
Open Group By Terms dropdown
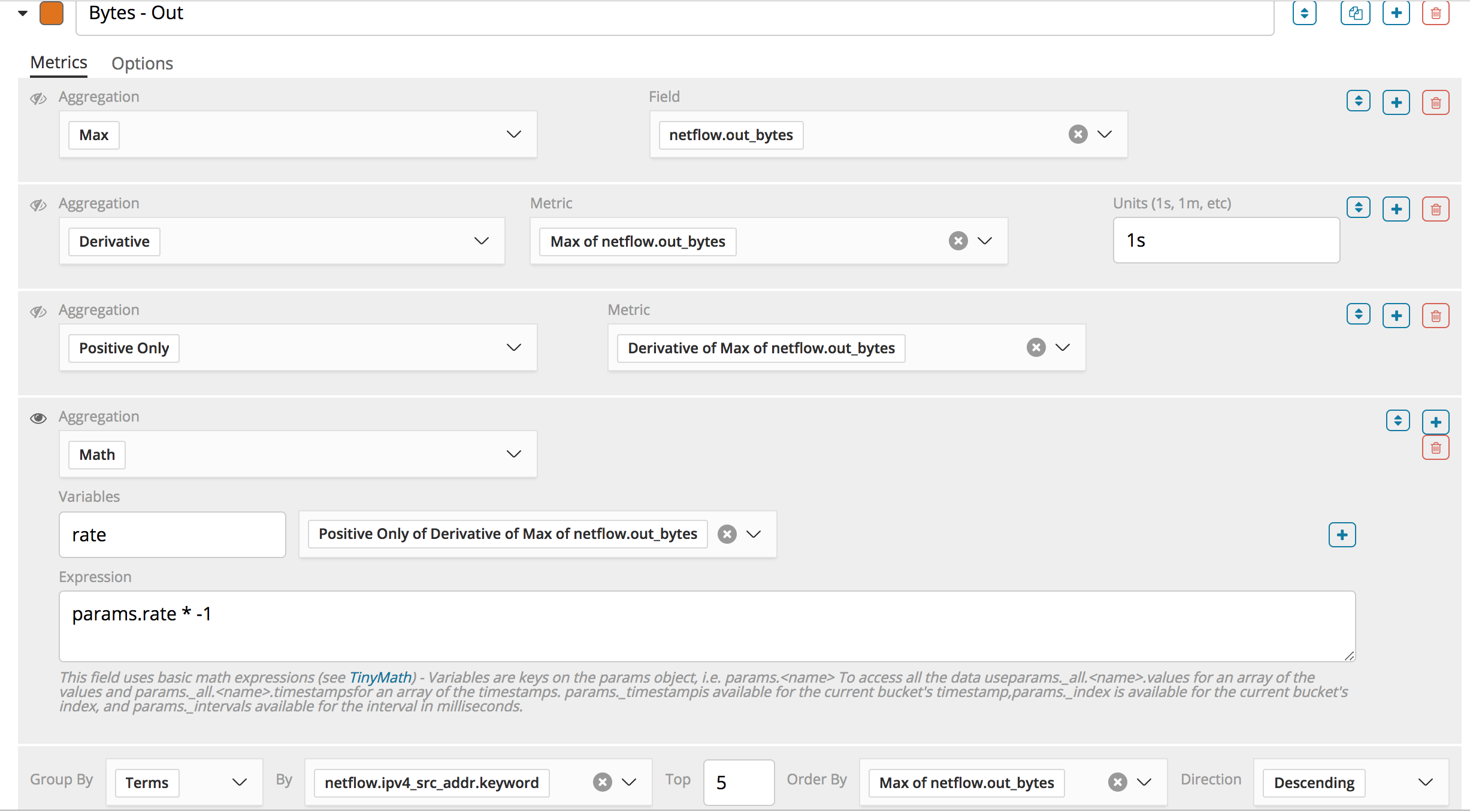point(239,782)
